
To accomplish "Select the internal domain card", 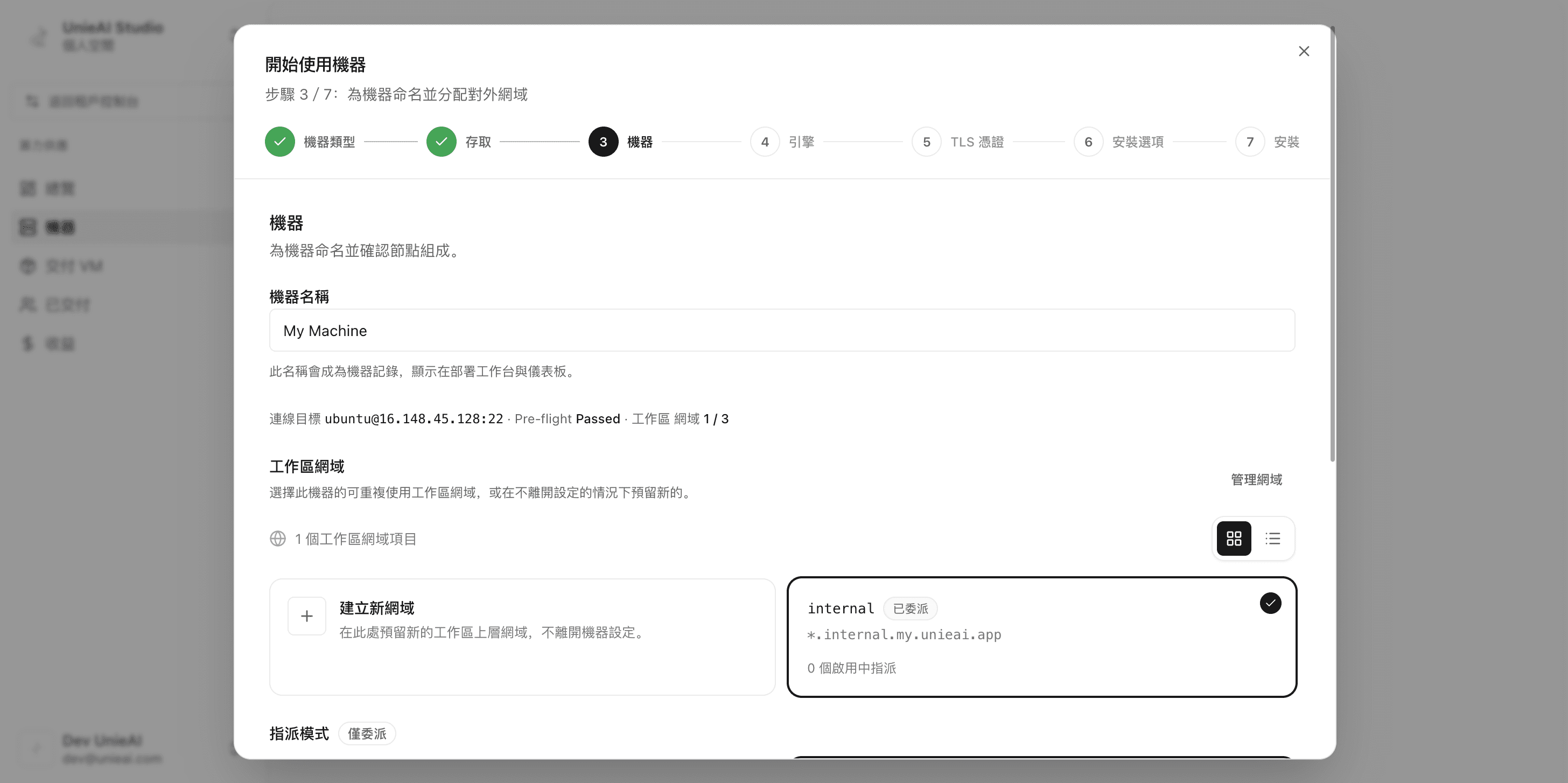I will pos(1041,637).
